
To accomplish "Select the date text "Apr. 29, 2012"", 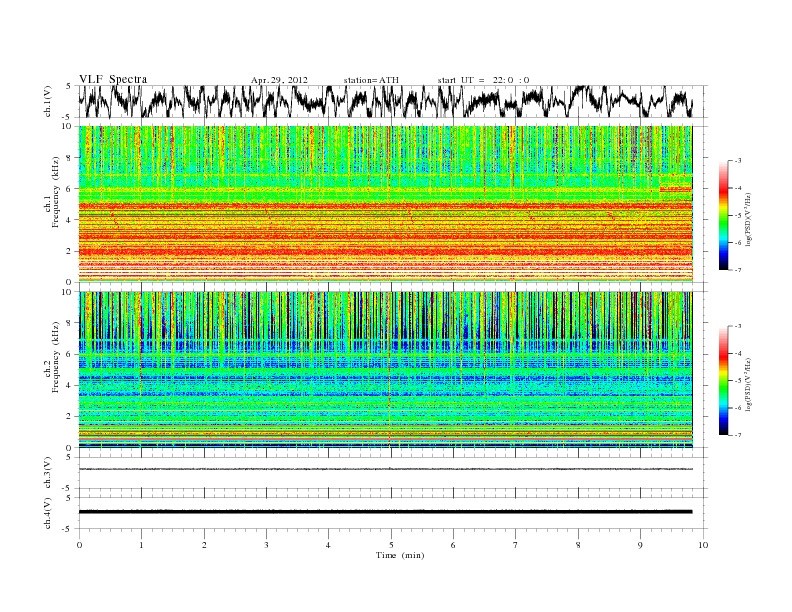I will click(279, 80).
